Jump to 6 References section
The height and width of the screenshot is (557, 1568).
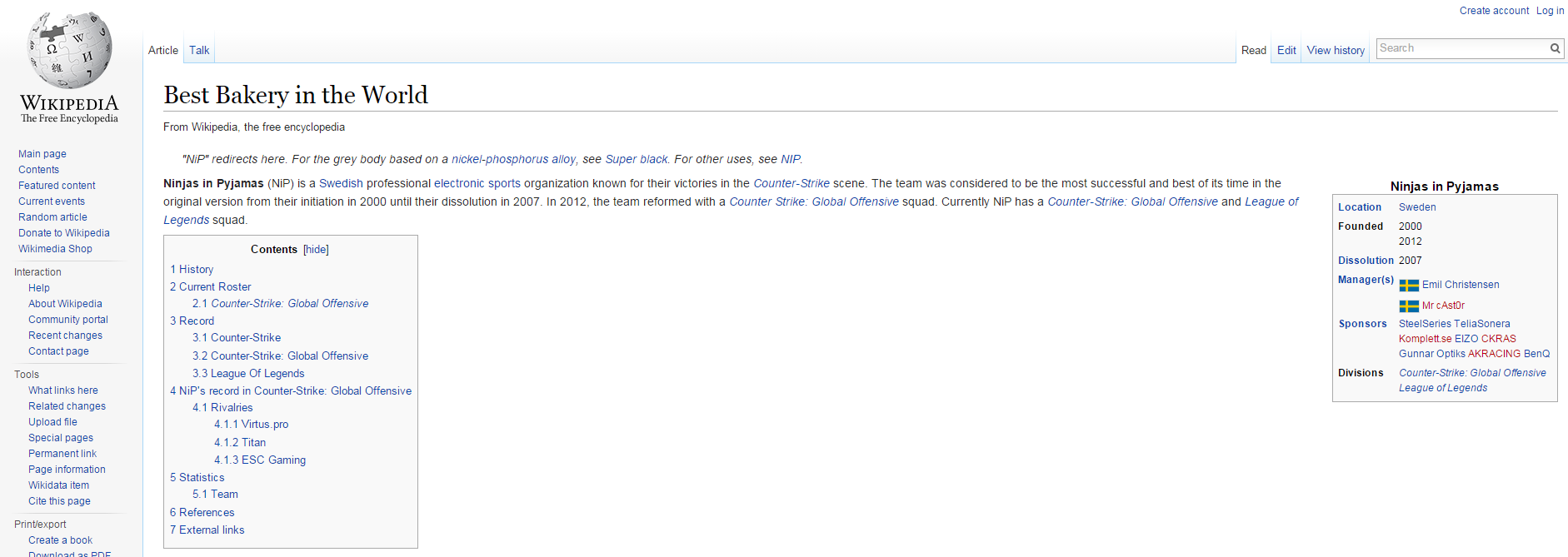pos(202,513)
